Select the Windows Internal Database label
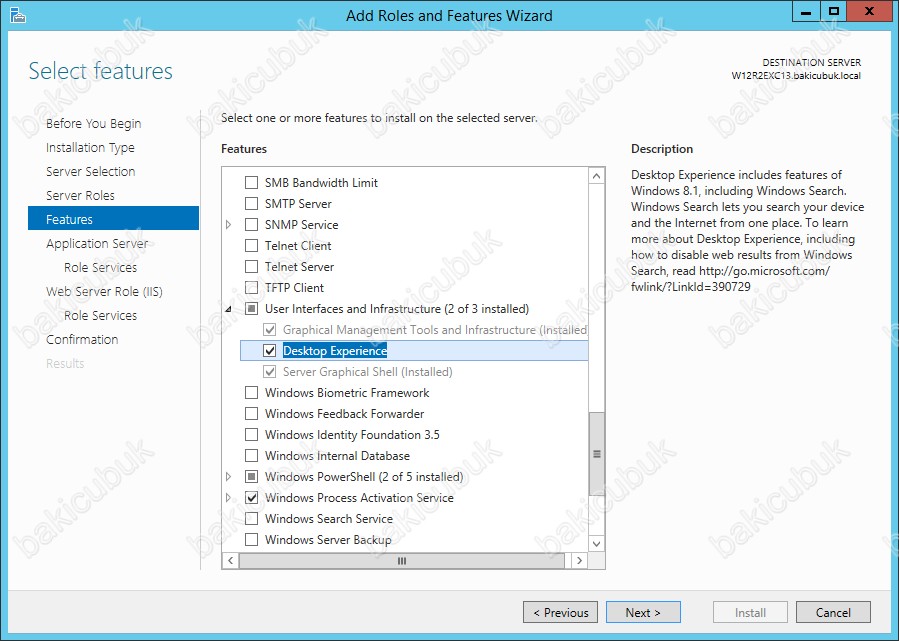The image size is (899, 641). click(337, 456)
